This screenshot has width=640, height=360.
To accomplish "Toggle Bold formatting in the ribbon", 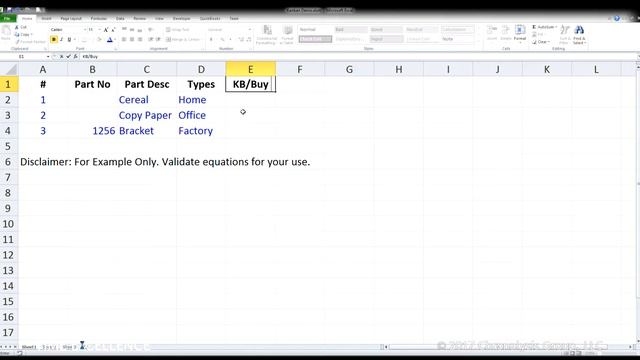I will (x=54, y=40).
